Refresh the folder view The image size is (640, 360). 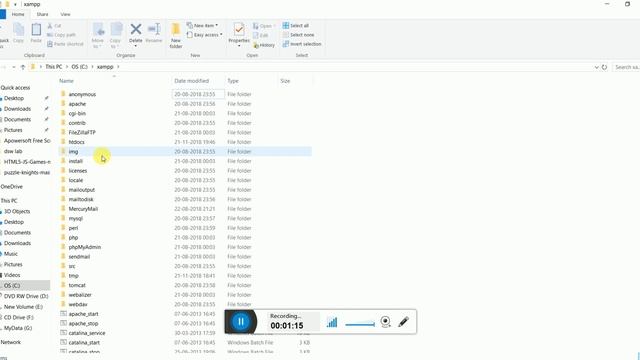pyautogui.click(x=604, y=67)
